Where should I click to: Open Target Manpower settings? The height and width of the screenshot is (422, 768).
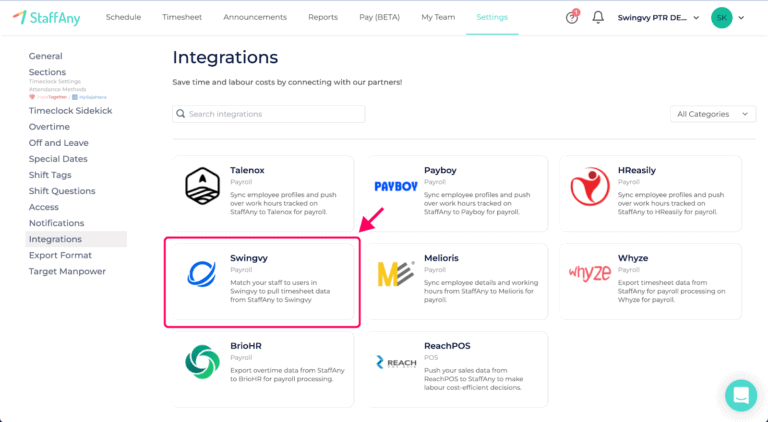tap(67, 271)
